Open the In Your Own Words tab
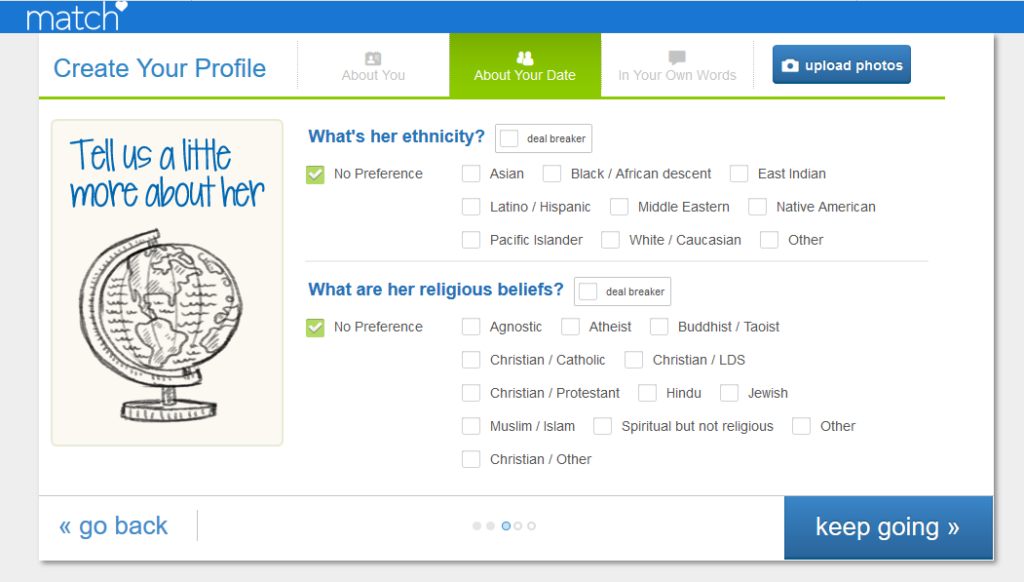1024x582 pixels. click(x=677, y=75)
